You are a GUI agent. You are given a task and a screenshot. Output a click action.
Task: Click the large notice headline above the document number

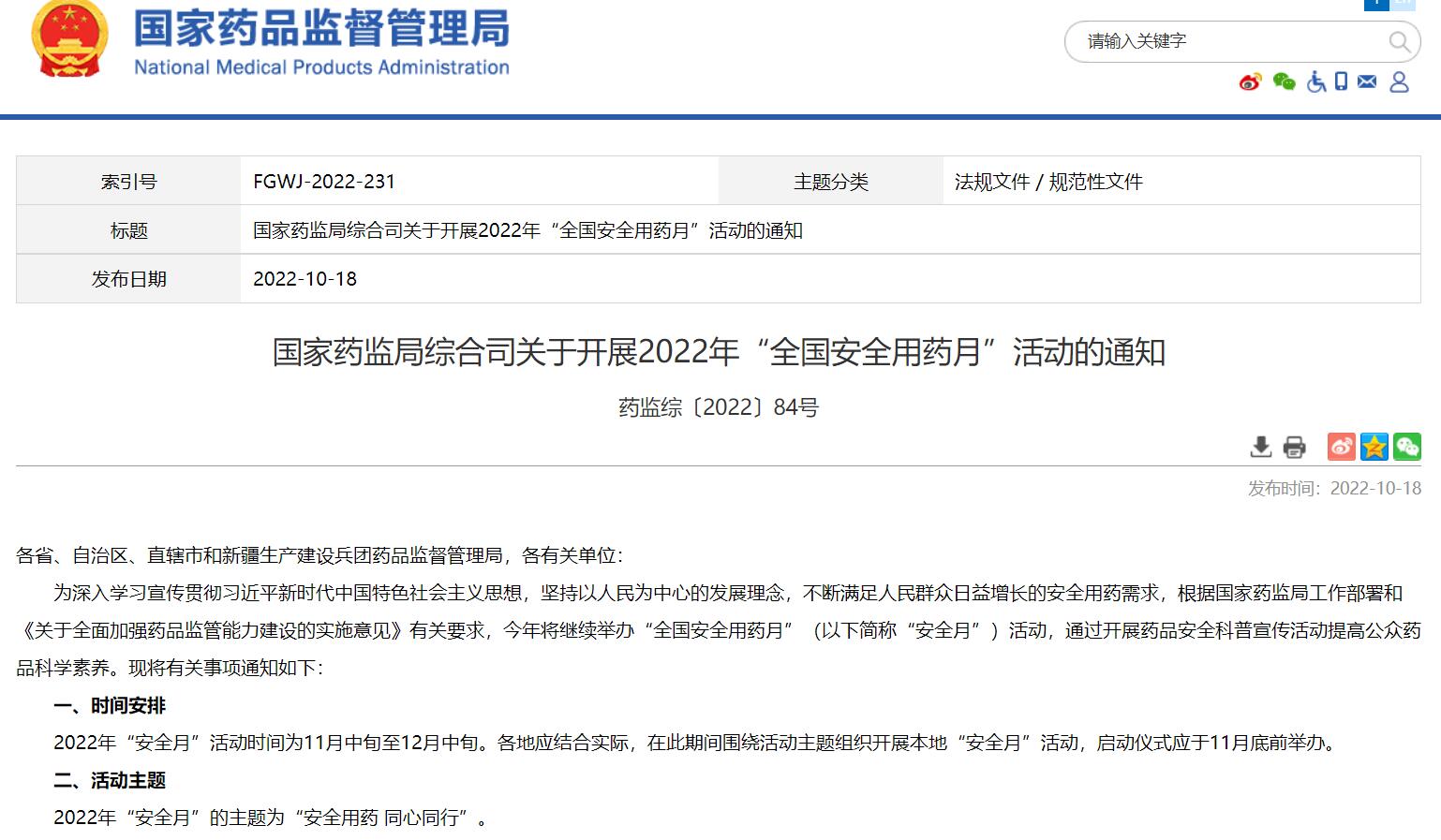(719, 353)
